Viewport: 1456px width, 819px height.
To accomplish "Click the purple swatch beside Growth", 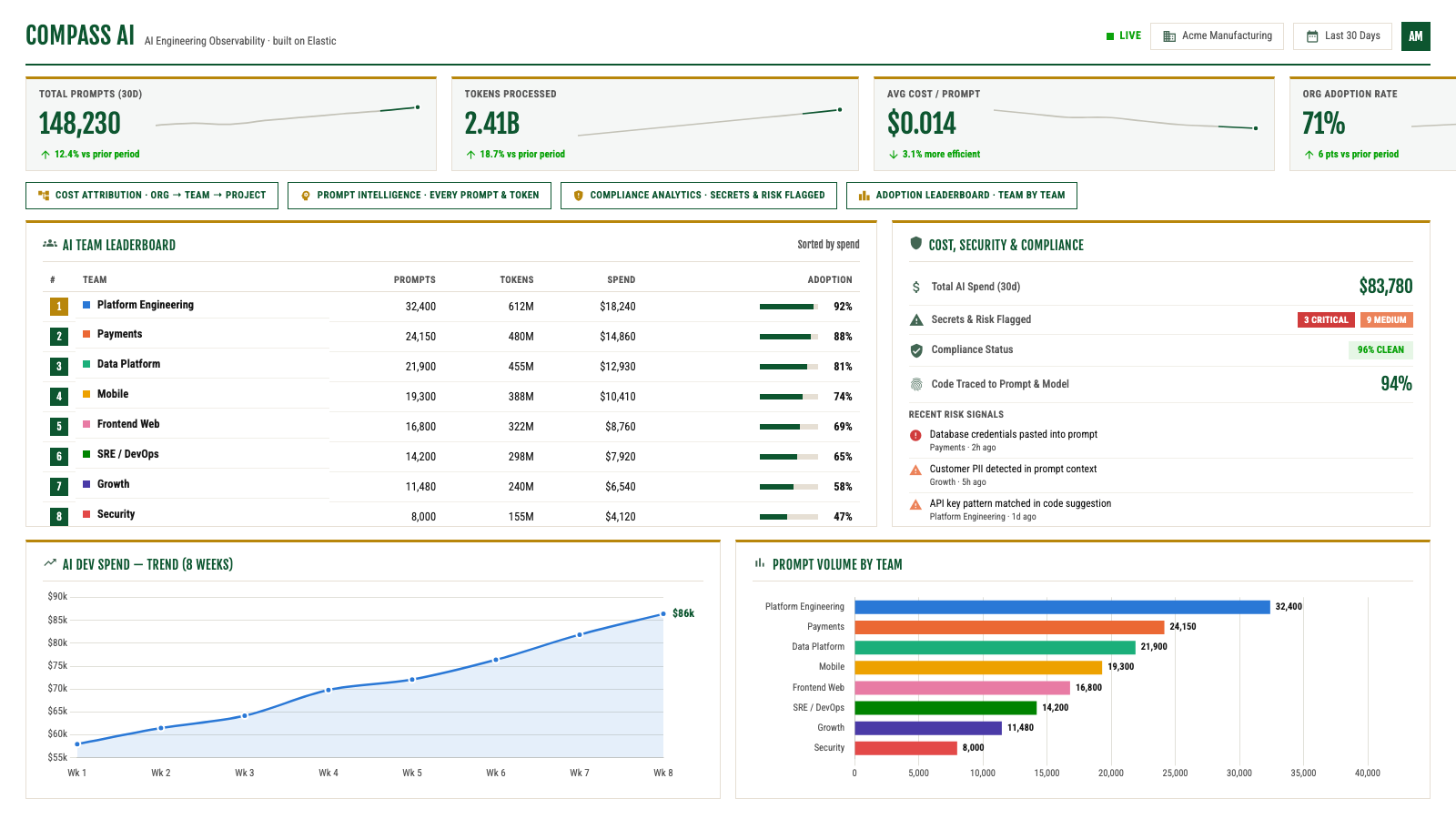I will [86, 484].
